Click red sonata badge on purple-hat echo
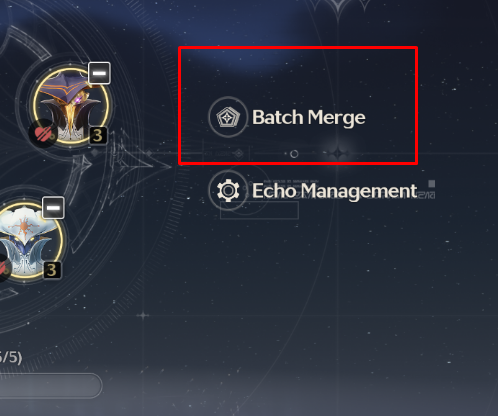The width and height of the screenshot is (498, 416). (43, 133)
